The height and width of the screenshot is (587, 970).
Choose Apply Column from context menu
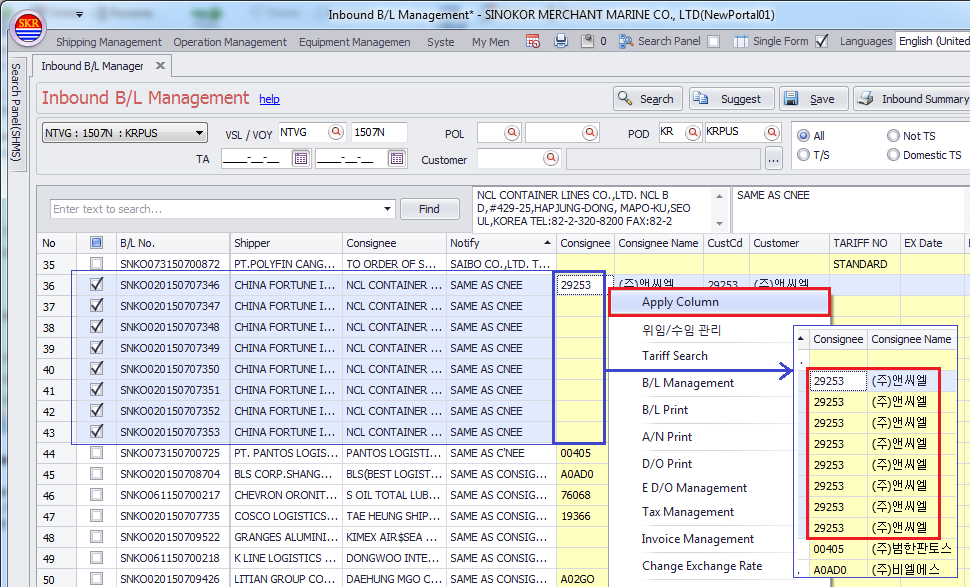(x=680, y=302)
